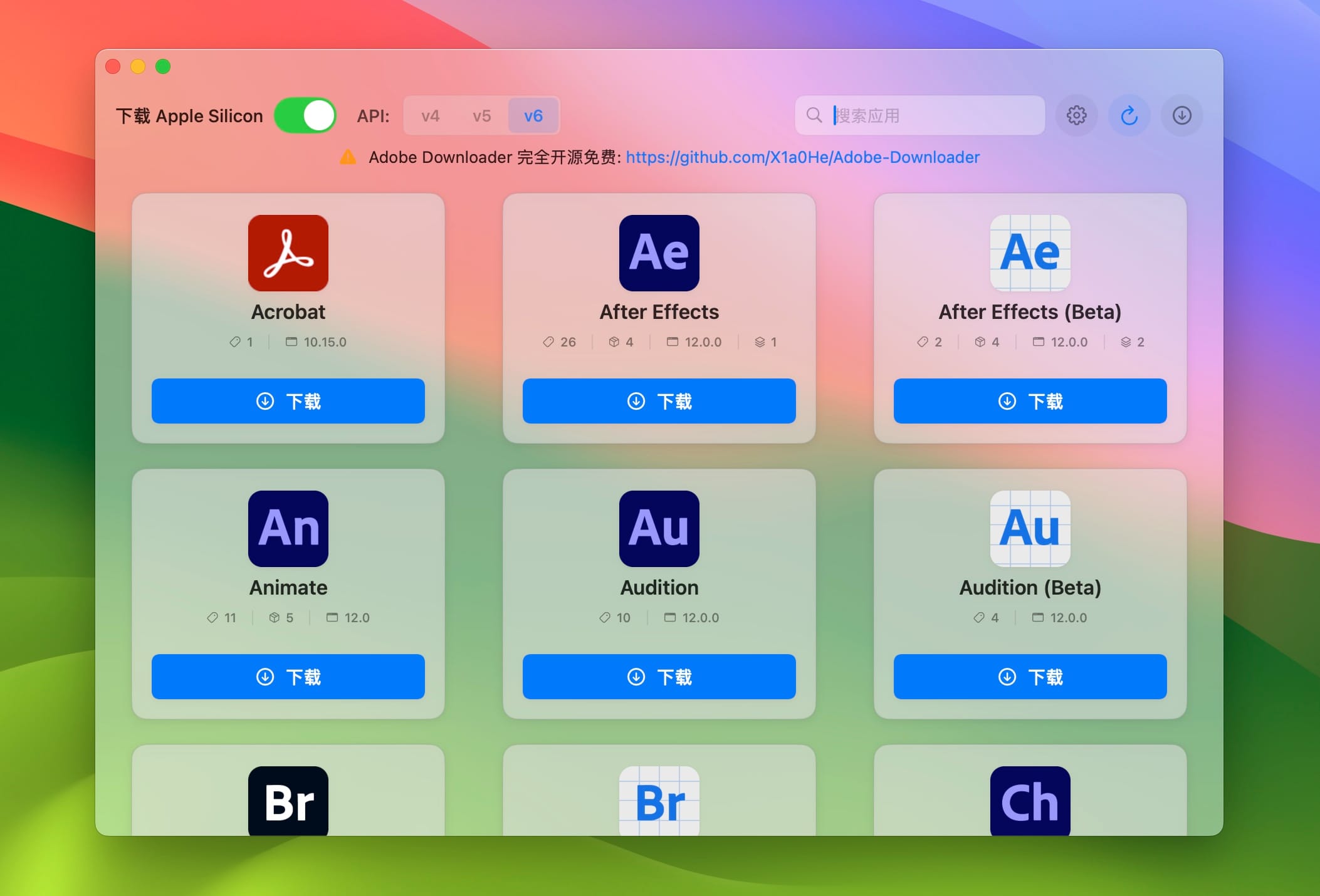
Task: Open the settings gear
Action: [1077, 115]
